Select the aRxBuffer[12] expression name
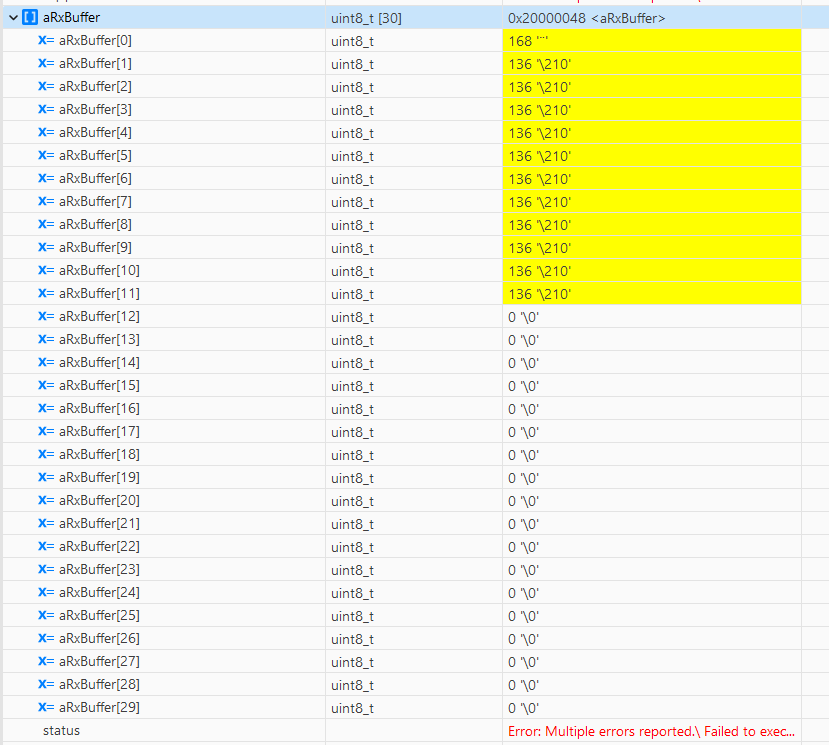 click(99, 316)
